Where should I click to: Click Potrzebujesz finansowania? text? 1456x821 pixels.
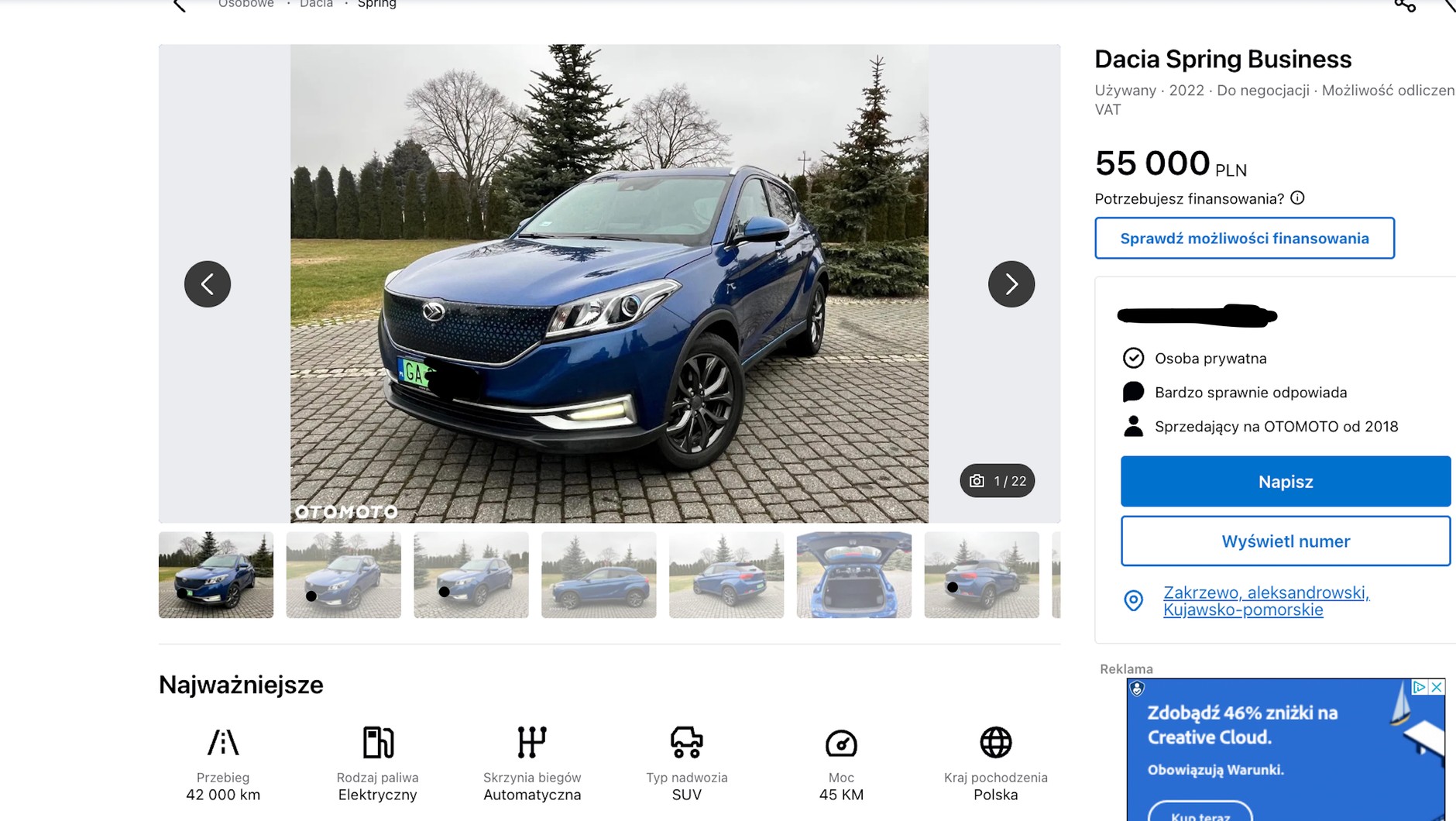(1190, 199)
